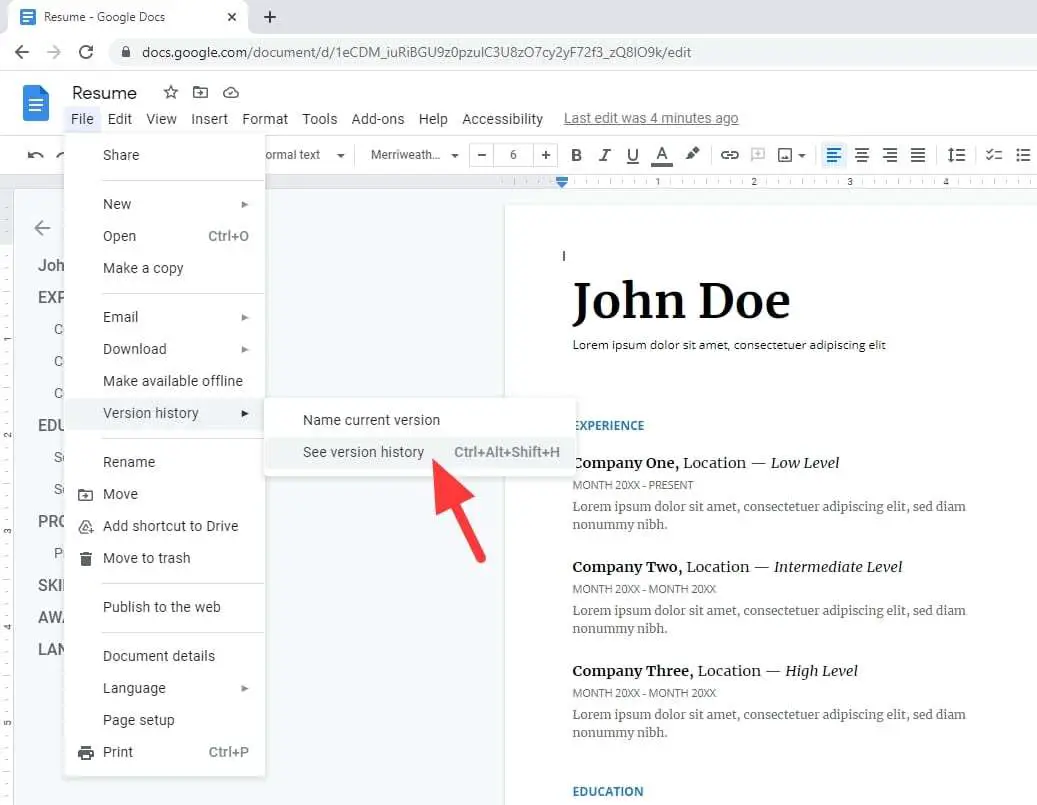Select See version history
Image resolution: width=1037 pixels, height=805 pixels.
pyautogui.click(x=362, y=452)
